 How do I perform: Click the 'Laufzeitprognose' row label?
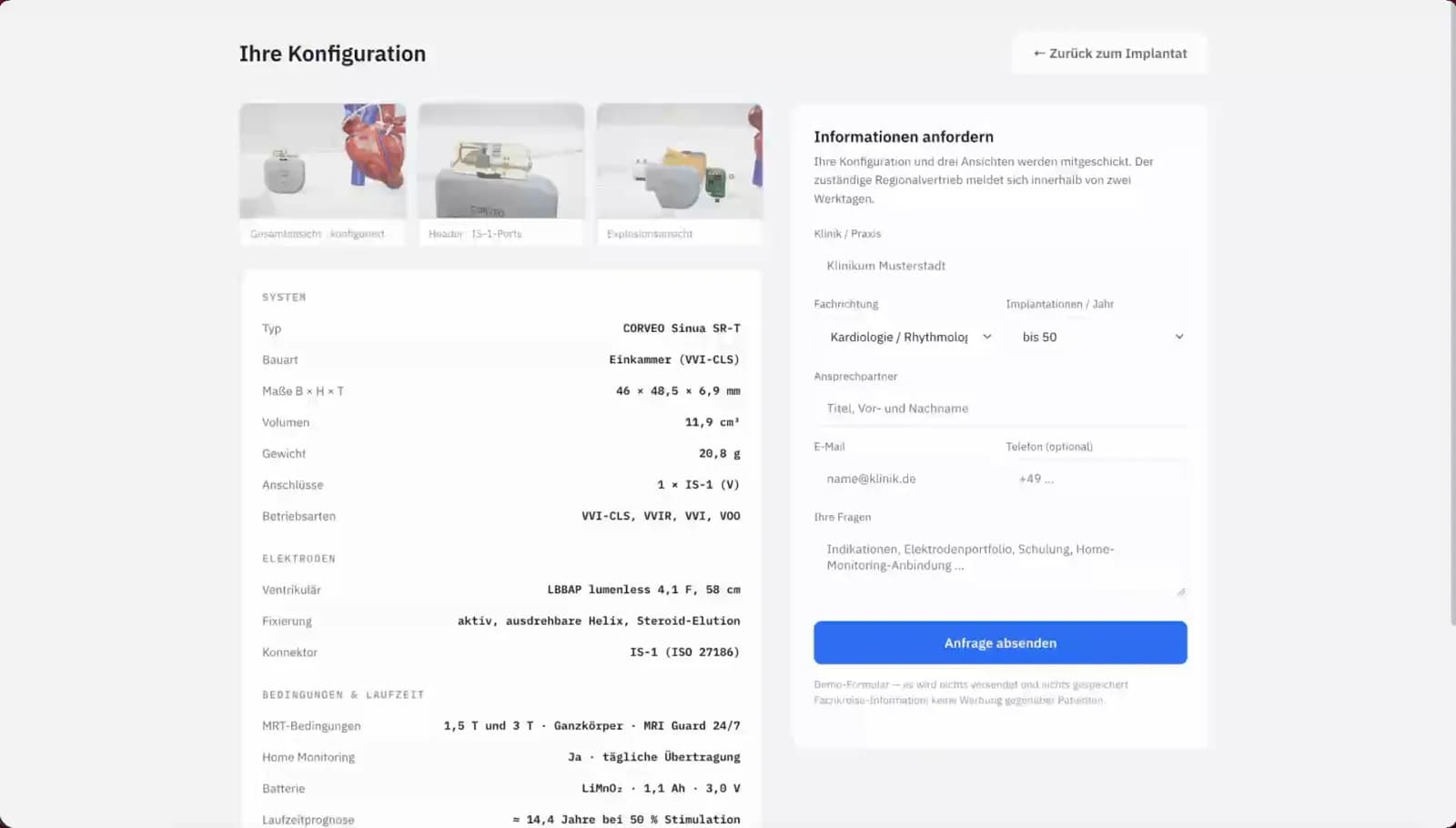(308, 820)
